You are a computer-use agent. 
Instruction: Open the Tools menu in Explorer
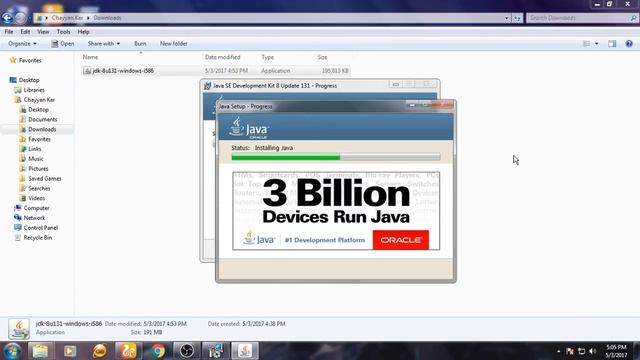coord(63,32)
